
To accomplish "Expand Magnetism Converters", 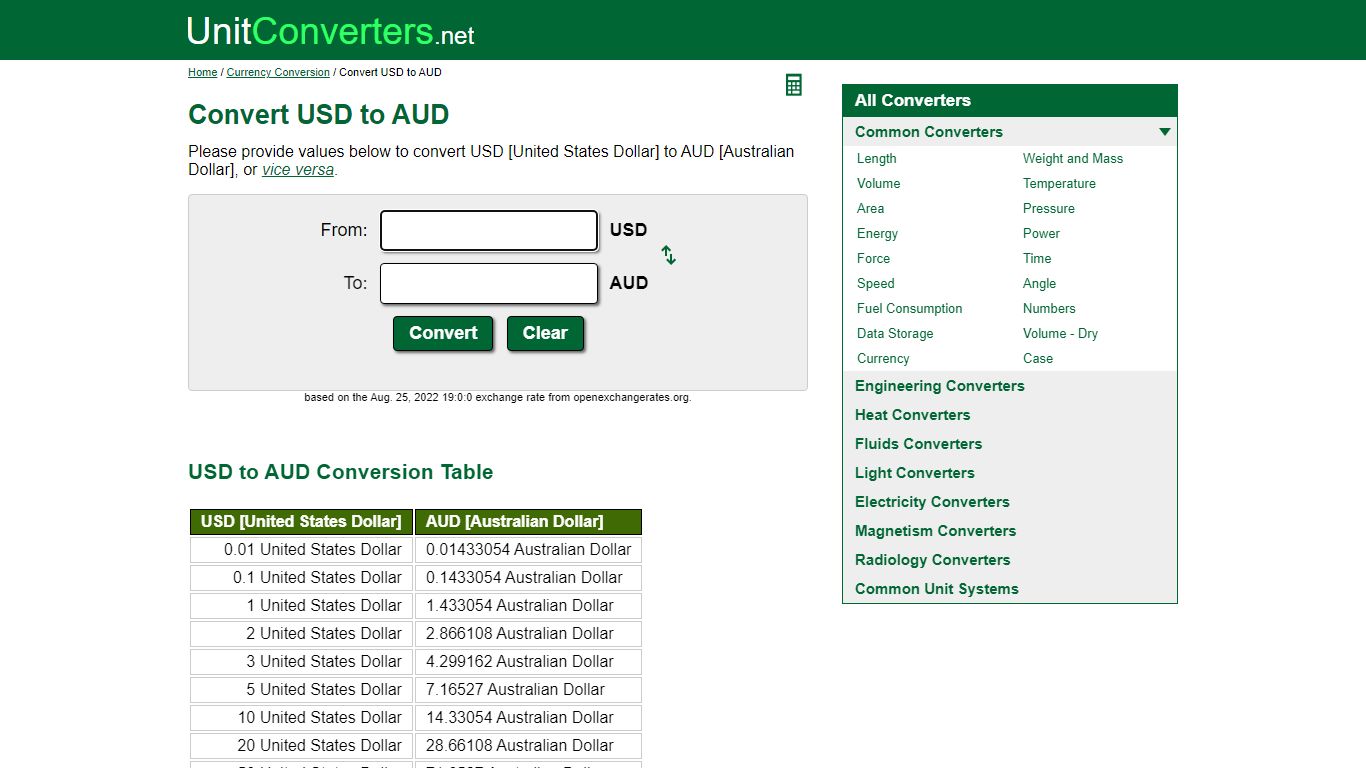I will (x=935, y=531).
